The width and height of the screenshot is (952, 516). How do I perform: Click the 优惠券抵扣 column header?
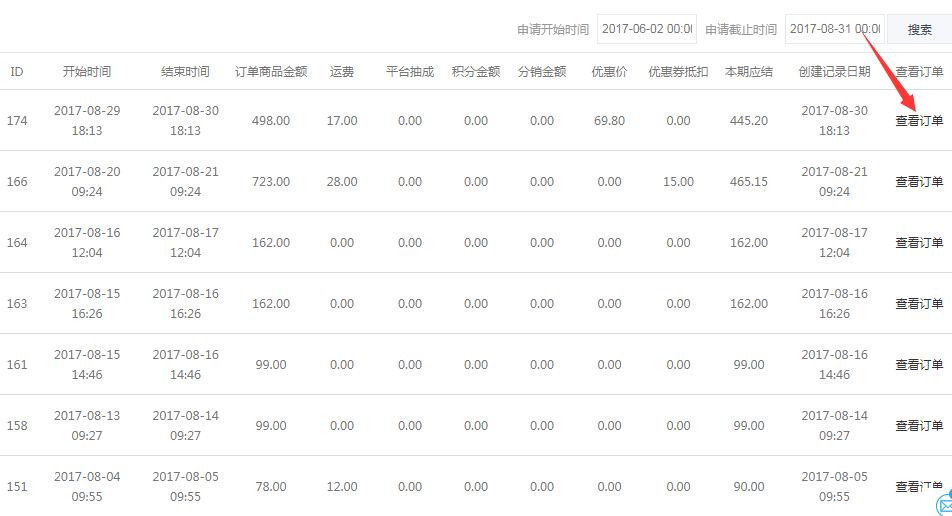click(678, 72)
